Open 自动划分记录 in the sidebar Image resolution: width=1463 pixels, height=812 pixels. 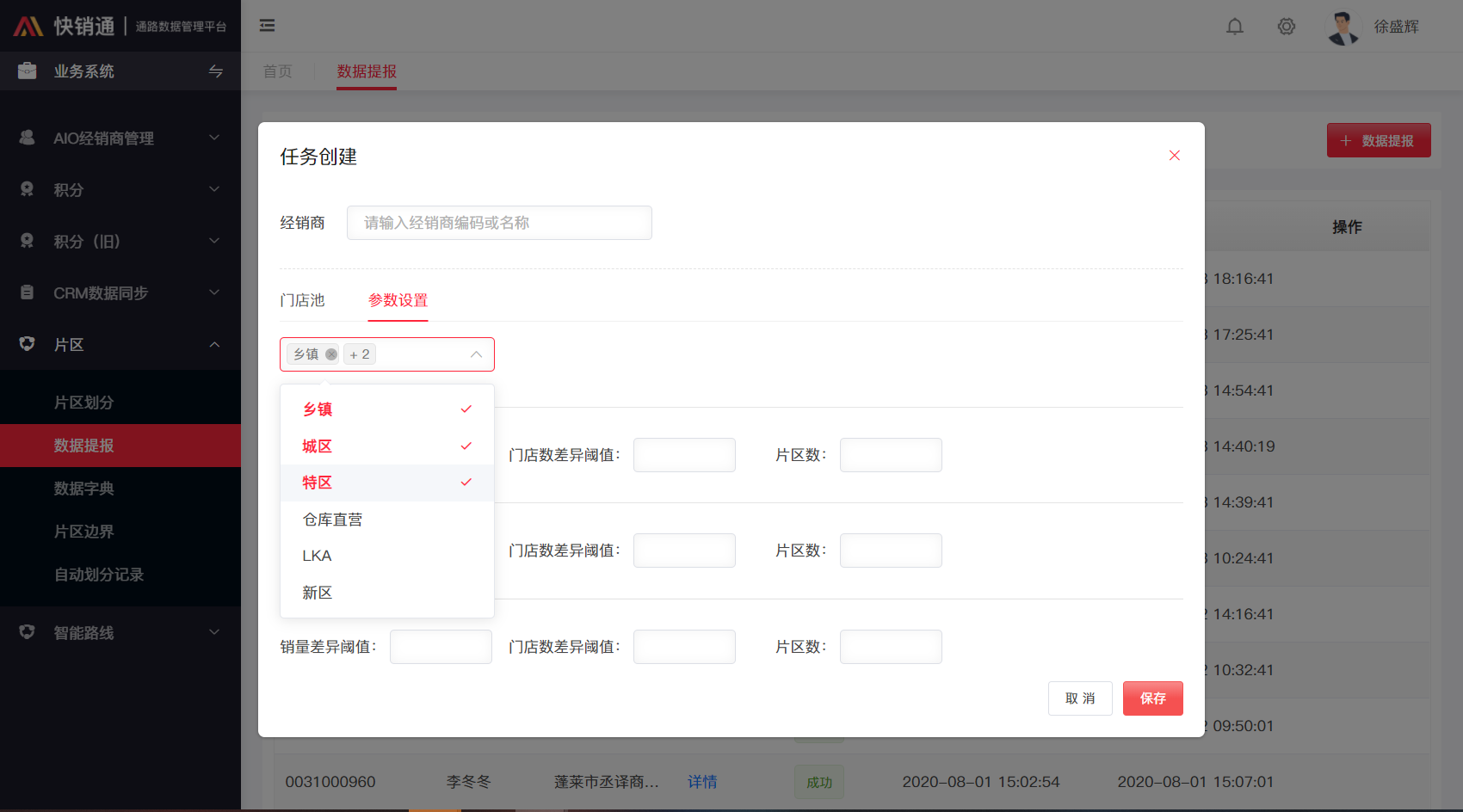pyautogui.click(x=120, y=575)
